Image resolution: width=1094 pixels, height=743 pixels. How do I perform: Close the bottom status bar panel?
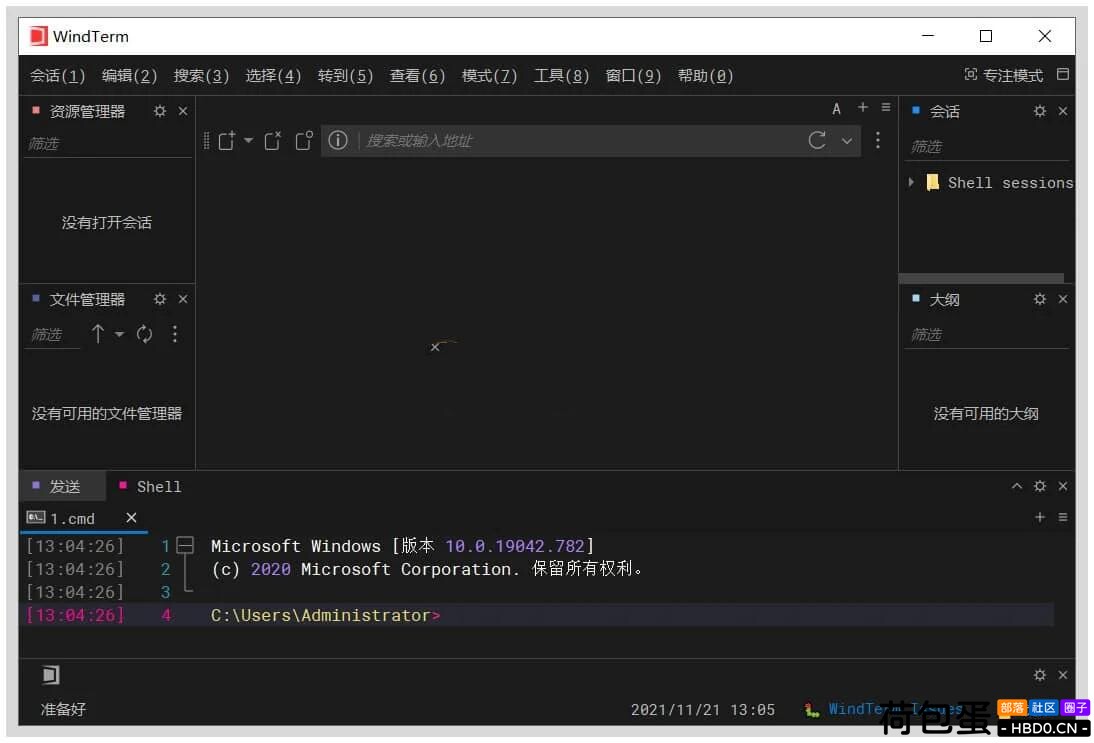coord(1063,675)
